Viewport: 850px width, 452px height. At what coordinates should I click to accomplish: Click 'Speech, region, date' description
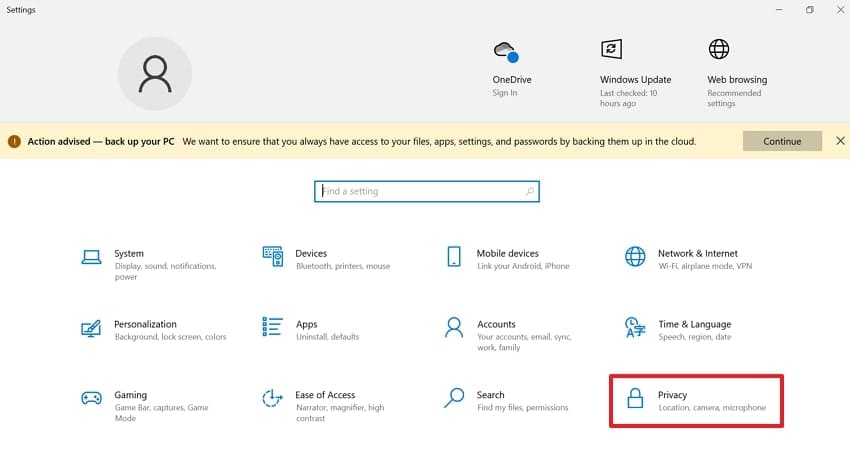coord(694,337)
